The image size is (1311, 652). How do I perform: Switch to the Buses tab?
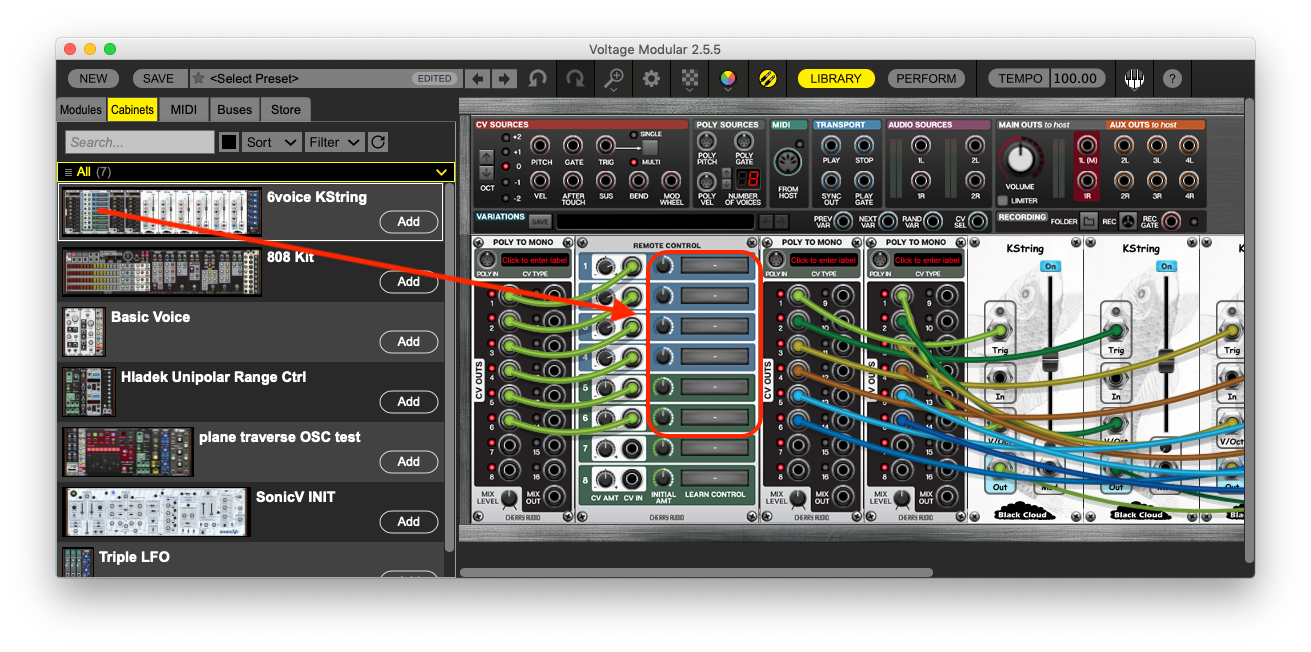(x=234, y=110)
